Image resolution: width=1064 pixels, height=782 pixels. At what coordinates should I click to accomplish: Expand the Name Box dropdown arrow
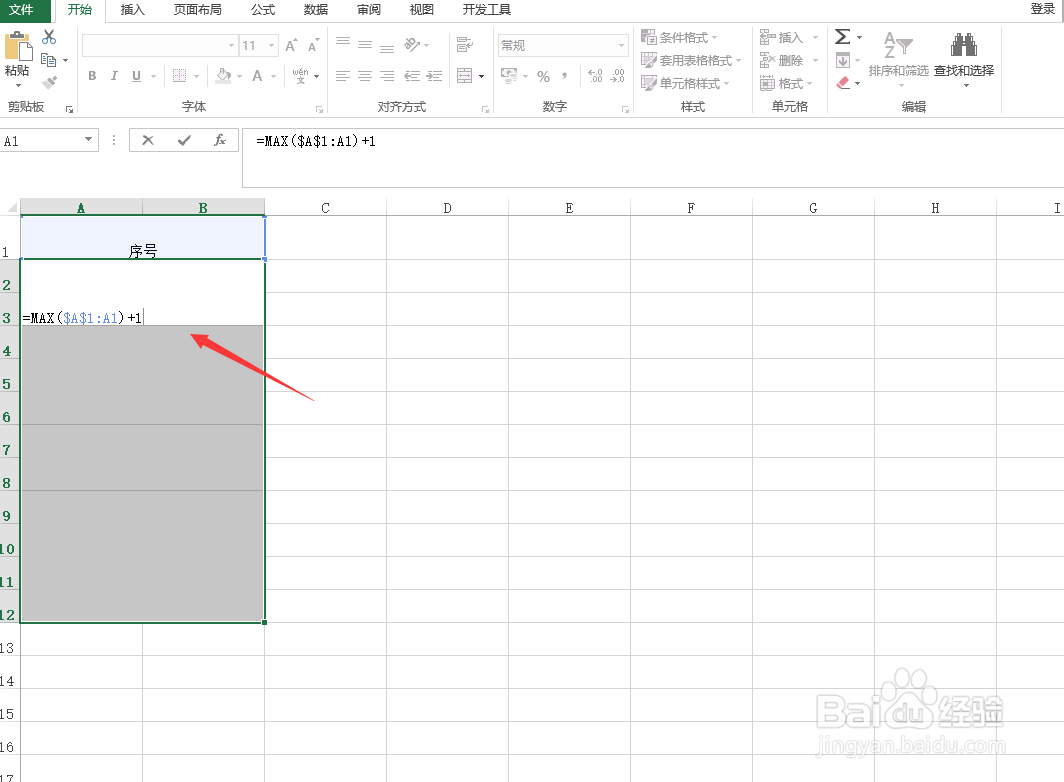88,140
